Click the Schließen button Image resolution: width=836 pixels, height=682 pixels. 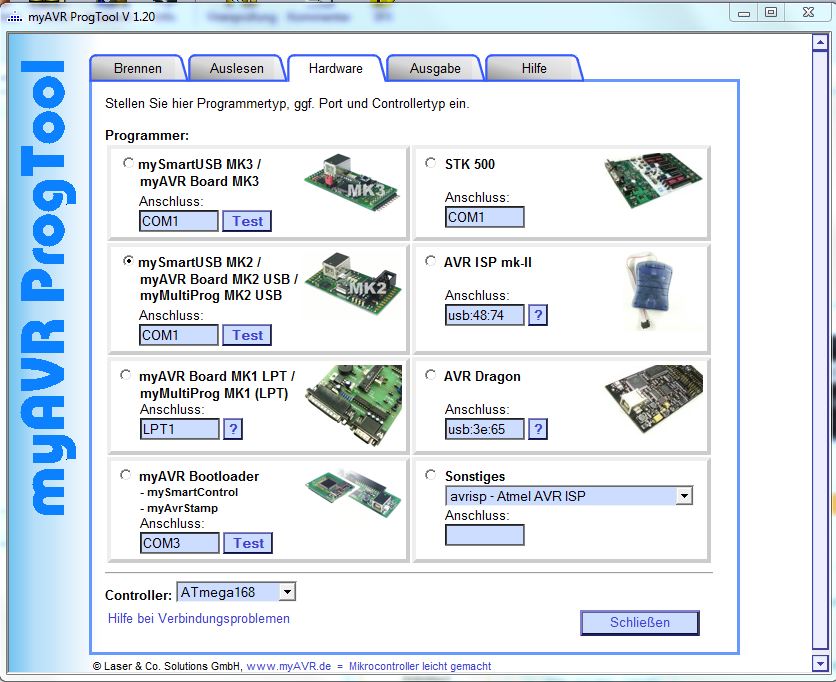pyautogui.click(x=640, y=623)
